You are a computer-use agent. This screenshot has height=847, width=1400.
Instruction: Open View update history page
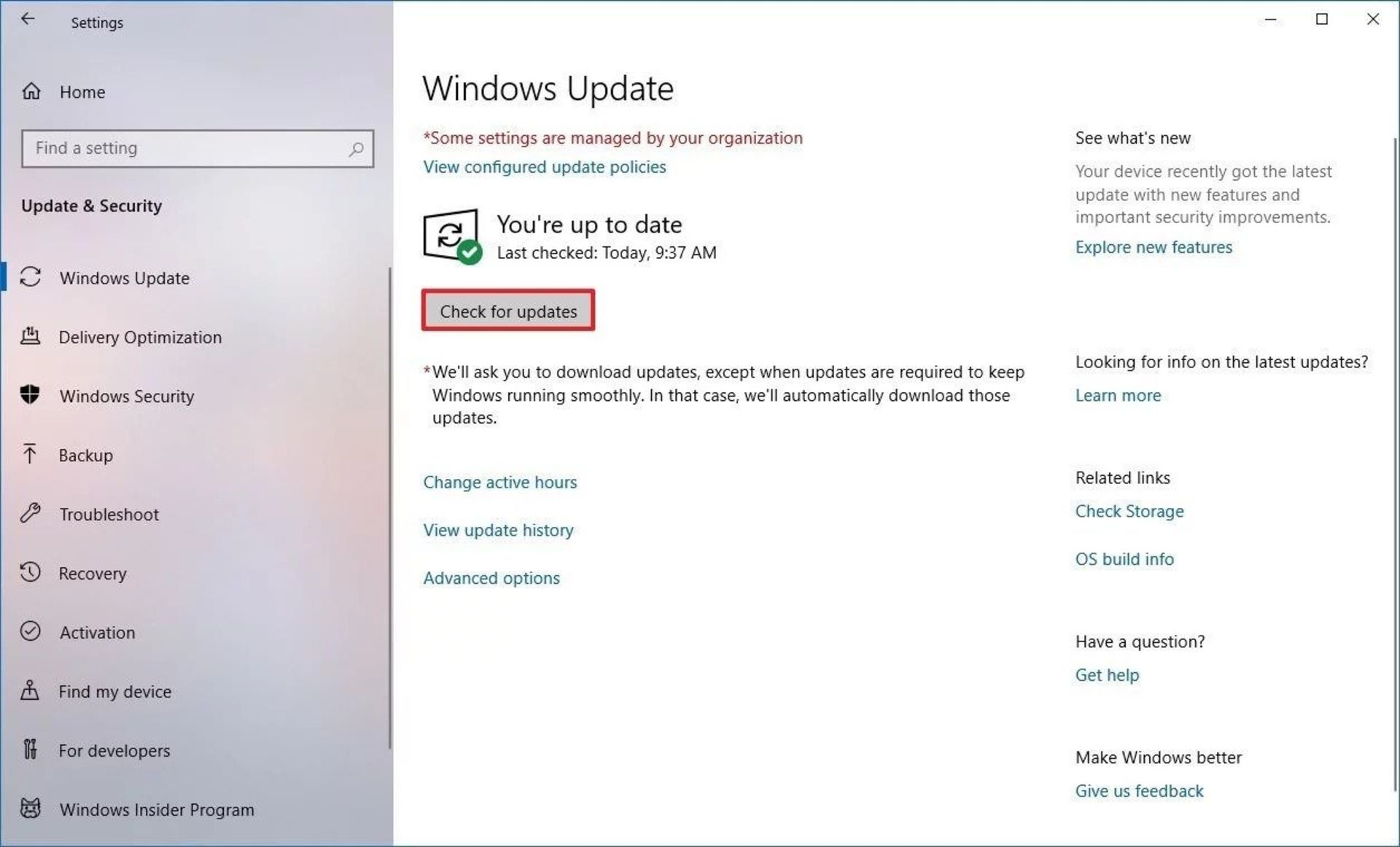(497, 530)
